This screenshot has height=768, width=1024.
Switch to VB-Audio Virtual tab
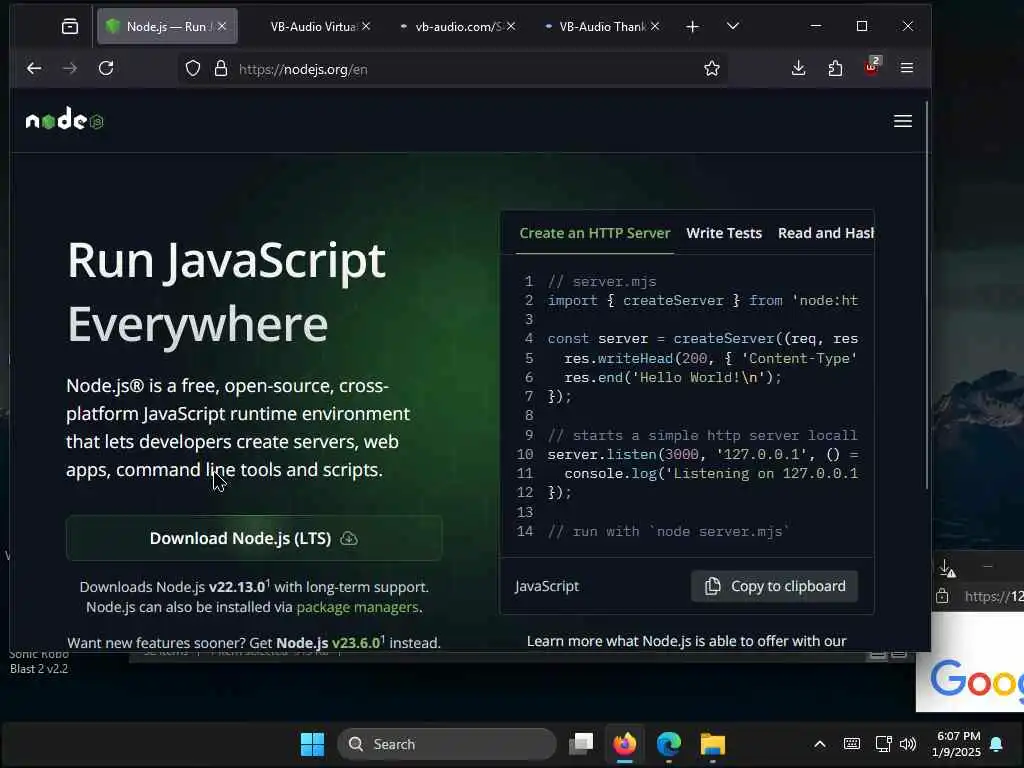[313, 27]
